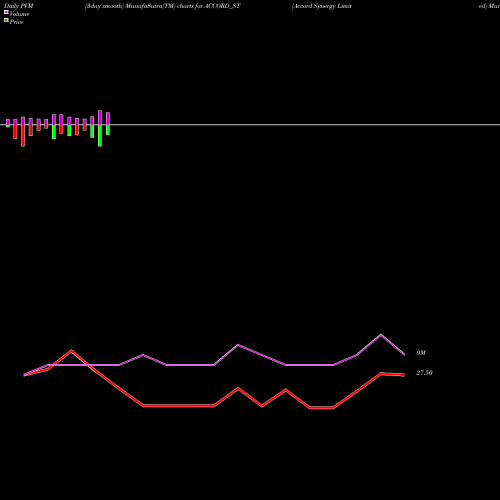Image resolution: width=500 pixels, height=500 pixels.
Task: Click the "Accord Synergy Limit" company name text
Action: pyautogui.click(x=322, y=6)
